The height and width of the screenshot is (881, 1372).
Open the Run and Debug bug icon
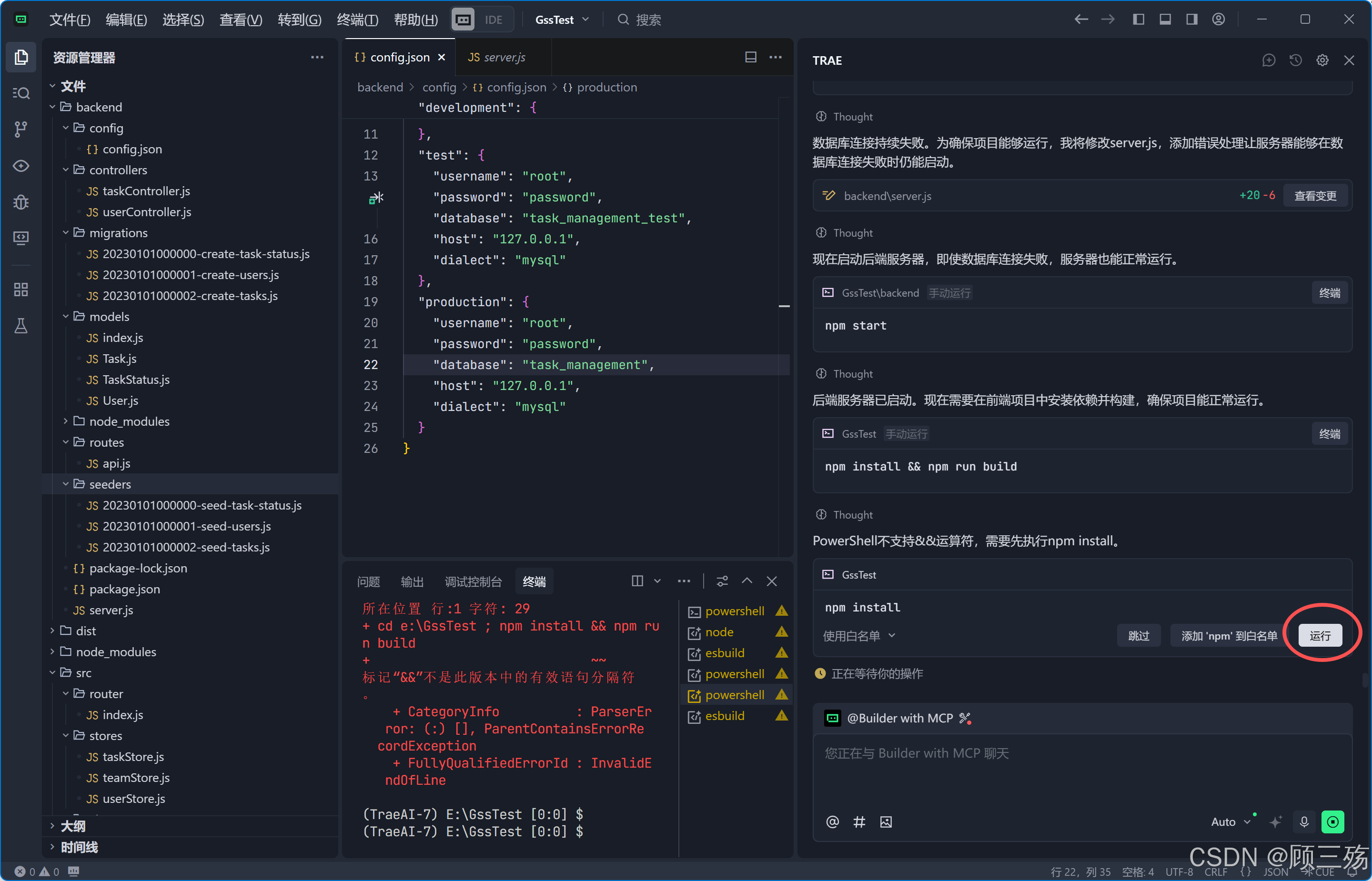pyautogui.click(x=21, y=202)
